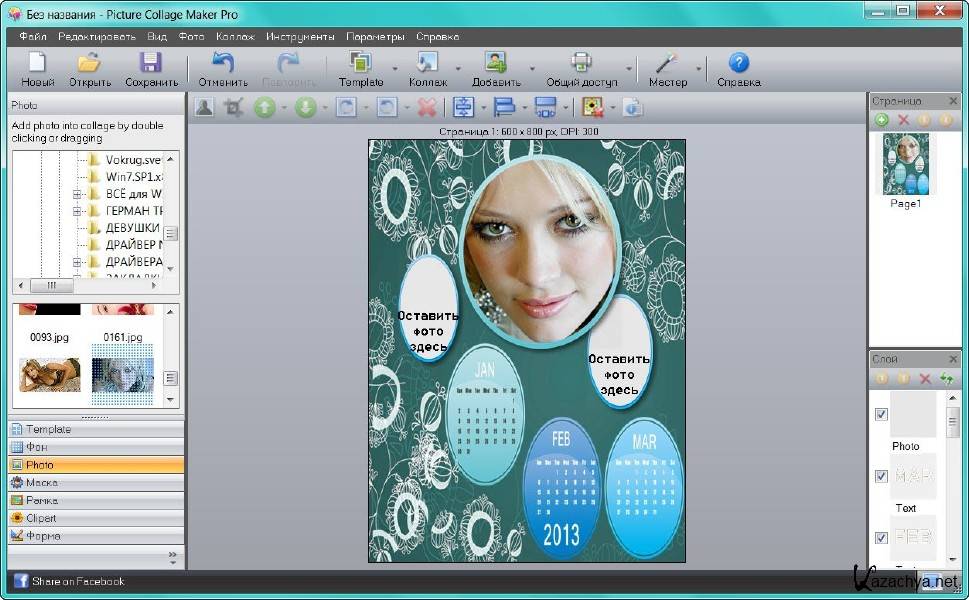Uncheck the MAR text layer checkbox
The width and height of the screenshot is (969, 600).
point(881,476)
